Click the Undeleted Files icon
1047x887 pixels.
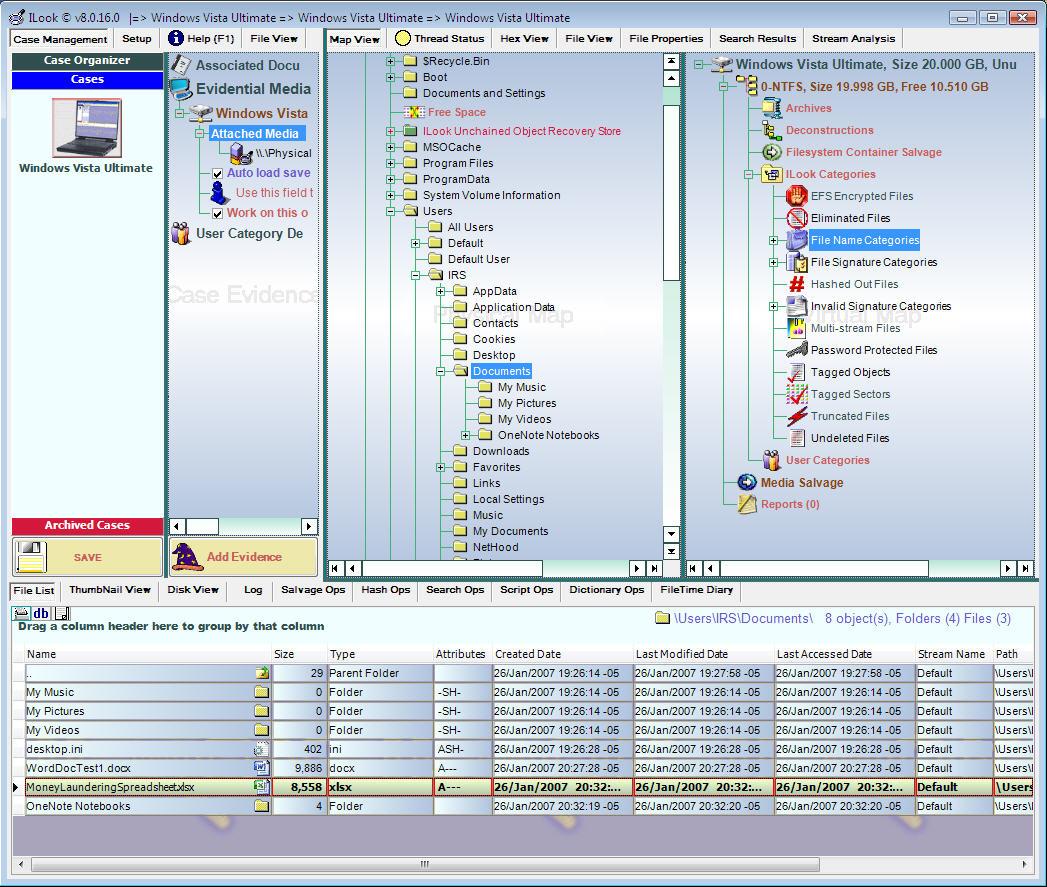797,438
